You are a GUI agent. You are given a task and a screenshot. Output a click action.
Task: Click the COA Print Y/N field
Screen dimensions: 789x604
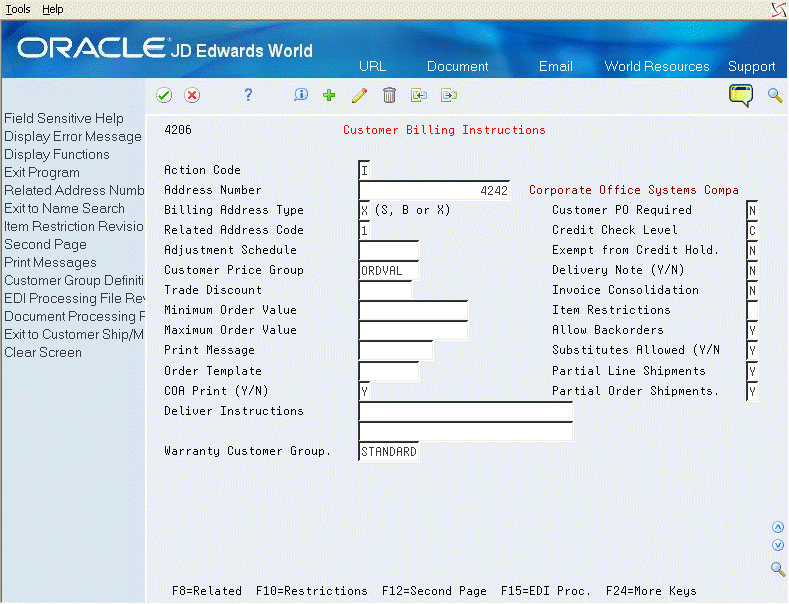[364, 392]
